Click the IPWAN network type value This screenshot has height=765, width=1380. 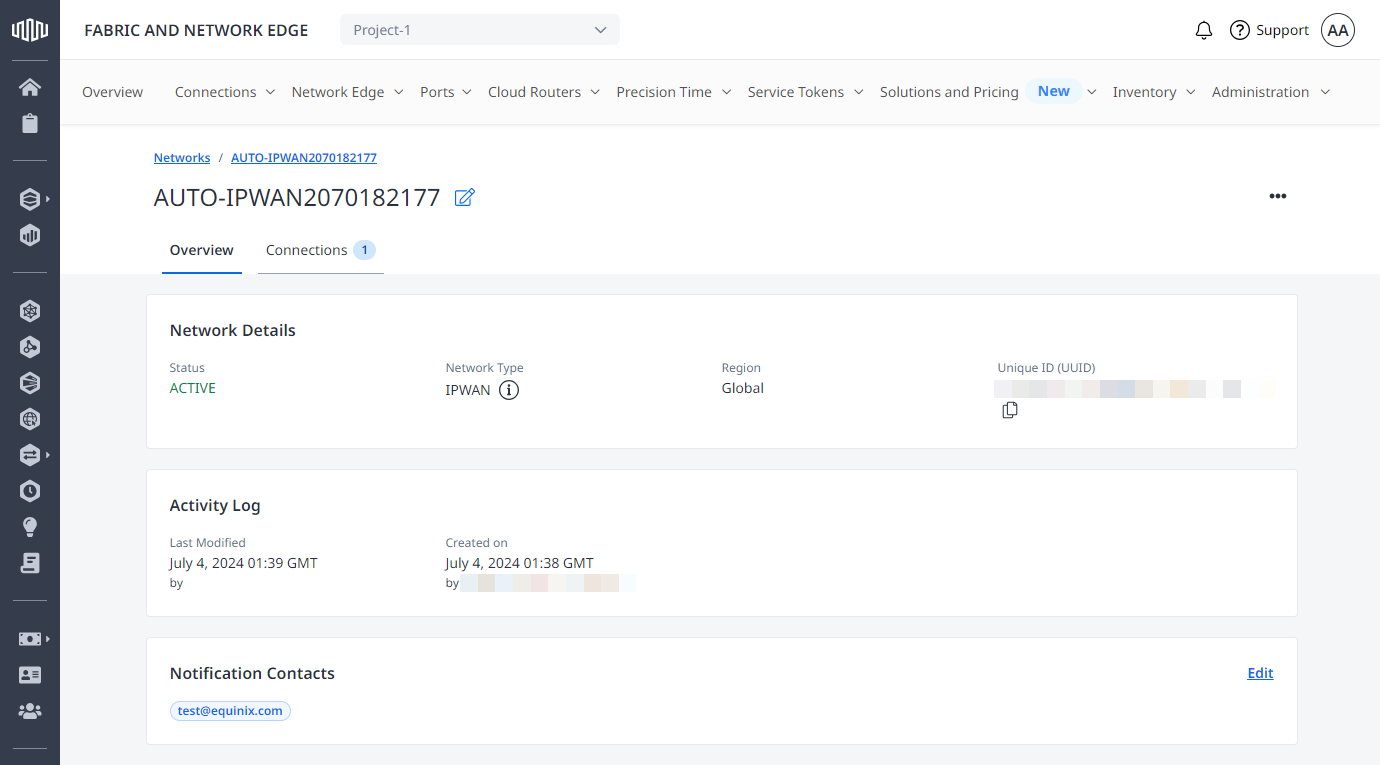coord(468,390)
